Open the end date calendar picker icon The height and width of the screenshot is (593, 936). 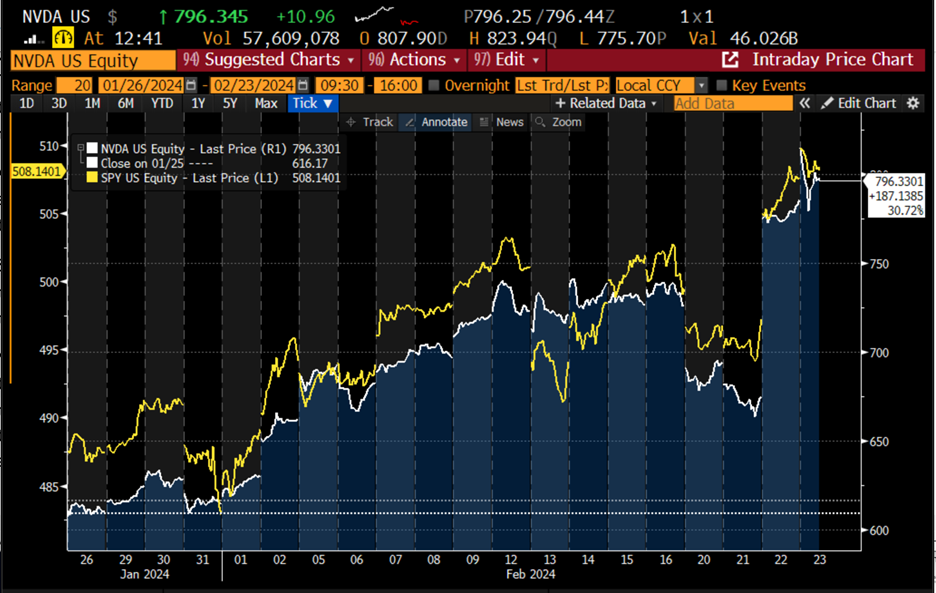tap(303, 85)
